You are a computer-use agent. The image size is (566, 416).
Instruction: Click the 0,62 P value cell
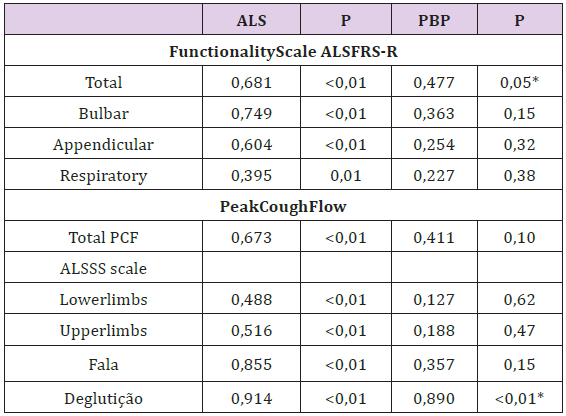pos(519,300)
